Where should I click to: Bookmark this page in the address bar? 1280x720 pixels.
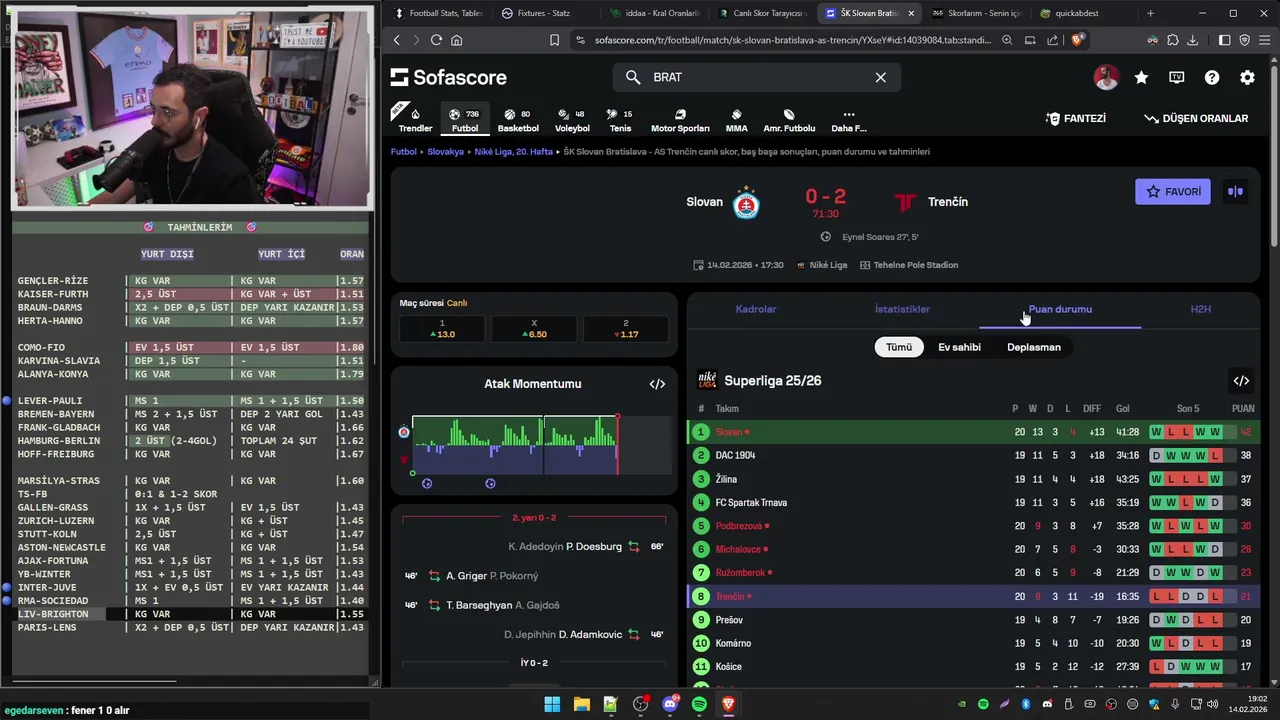(554, 40)
